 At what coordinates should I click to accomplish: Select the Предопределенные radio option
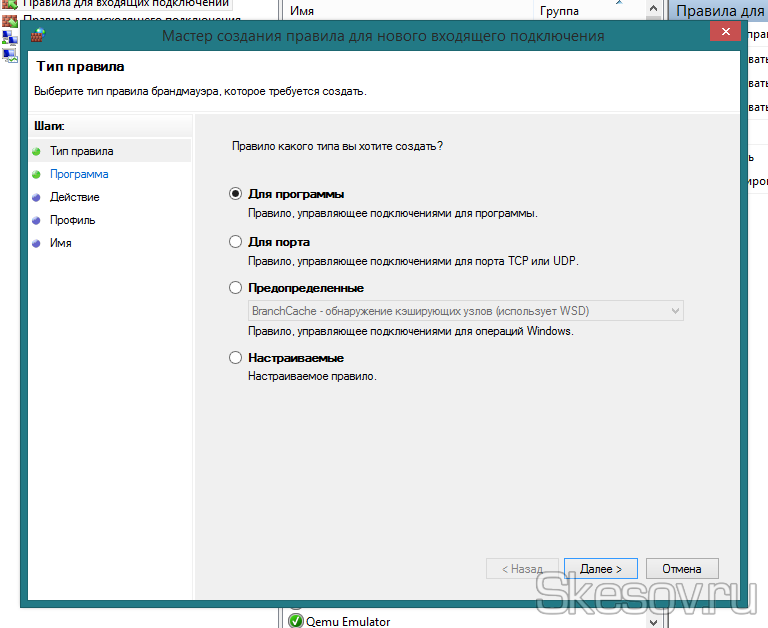[236, 288]
